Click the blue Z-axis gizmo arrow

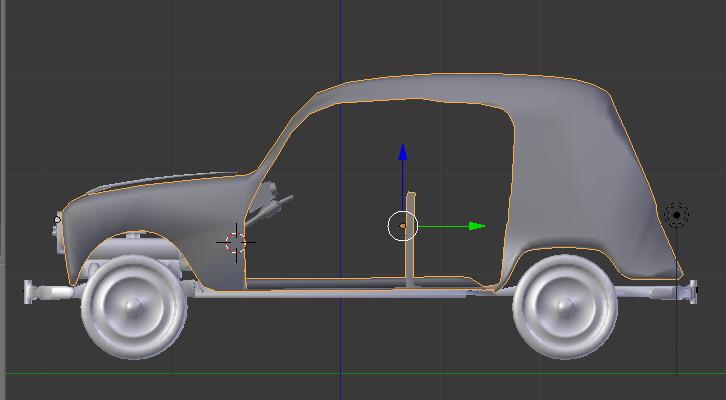coord(403,153)
